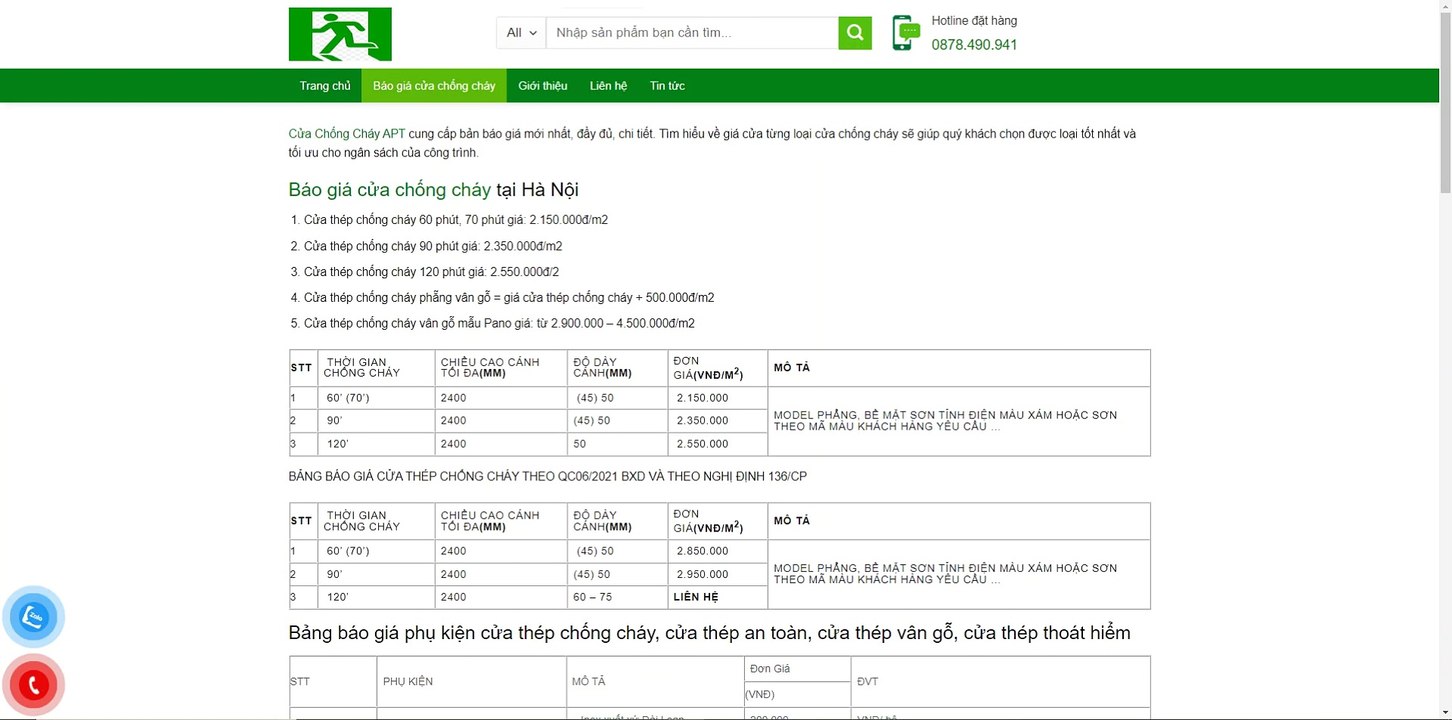Click the 60 – 75 thickness cell
The image size is (1452, 720).
click(x=618, y=597)
